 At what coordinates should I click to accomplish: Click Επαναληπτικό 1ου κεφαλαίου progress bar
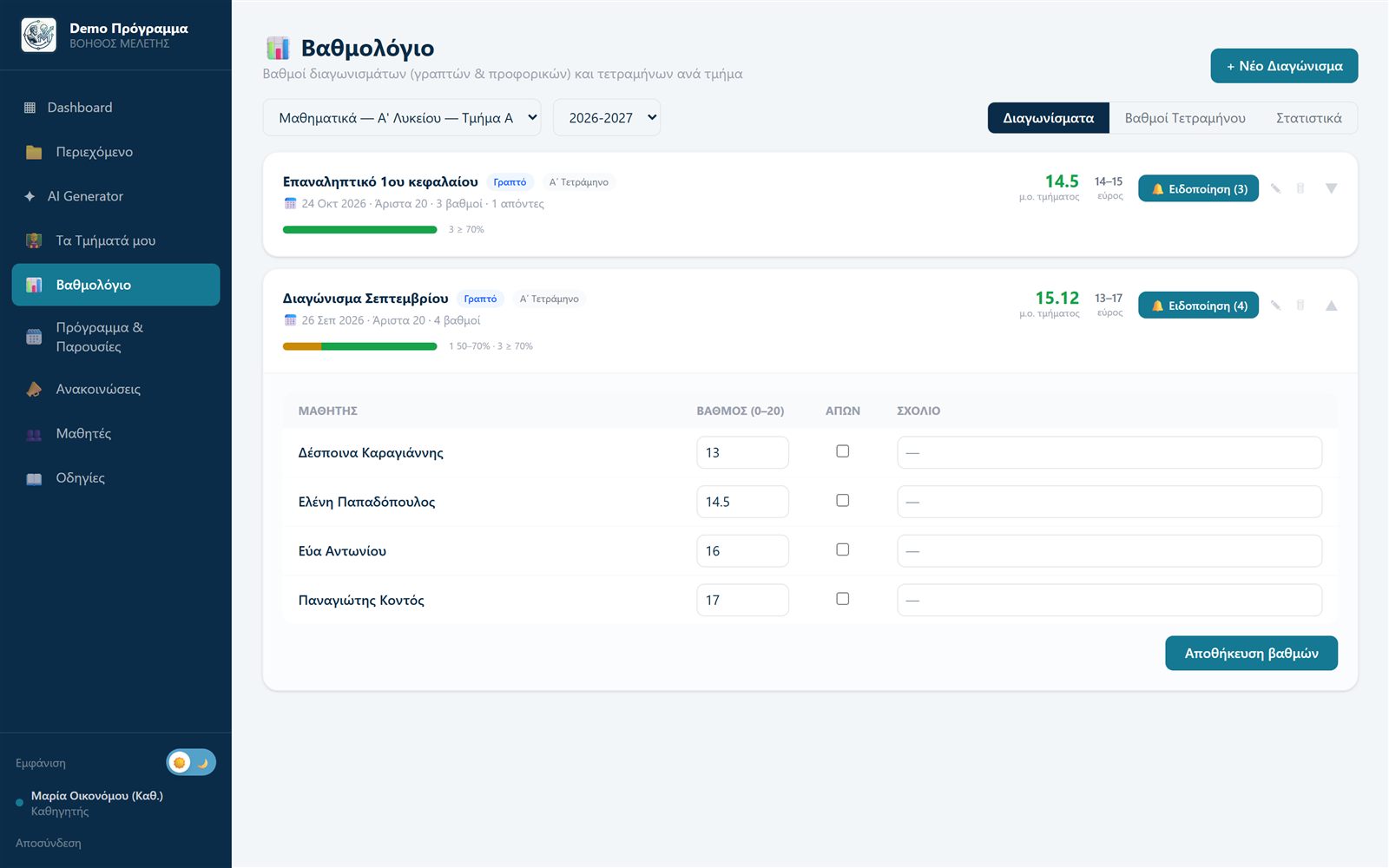tap(360, 230)
